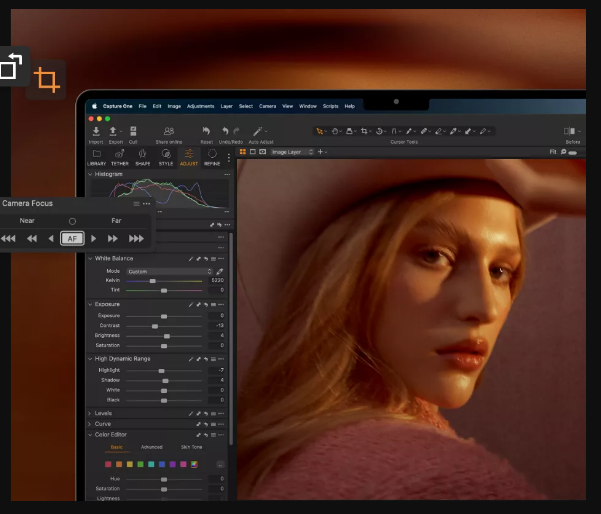
Task: Step focus far with single arrow
Action: [x=94, y=238]
